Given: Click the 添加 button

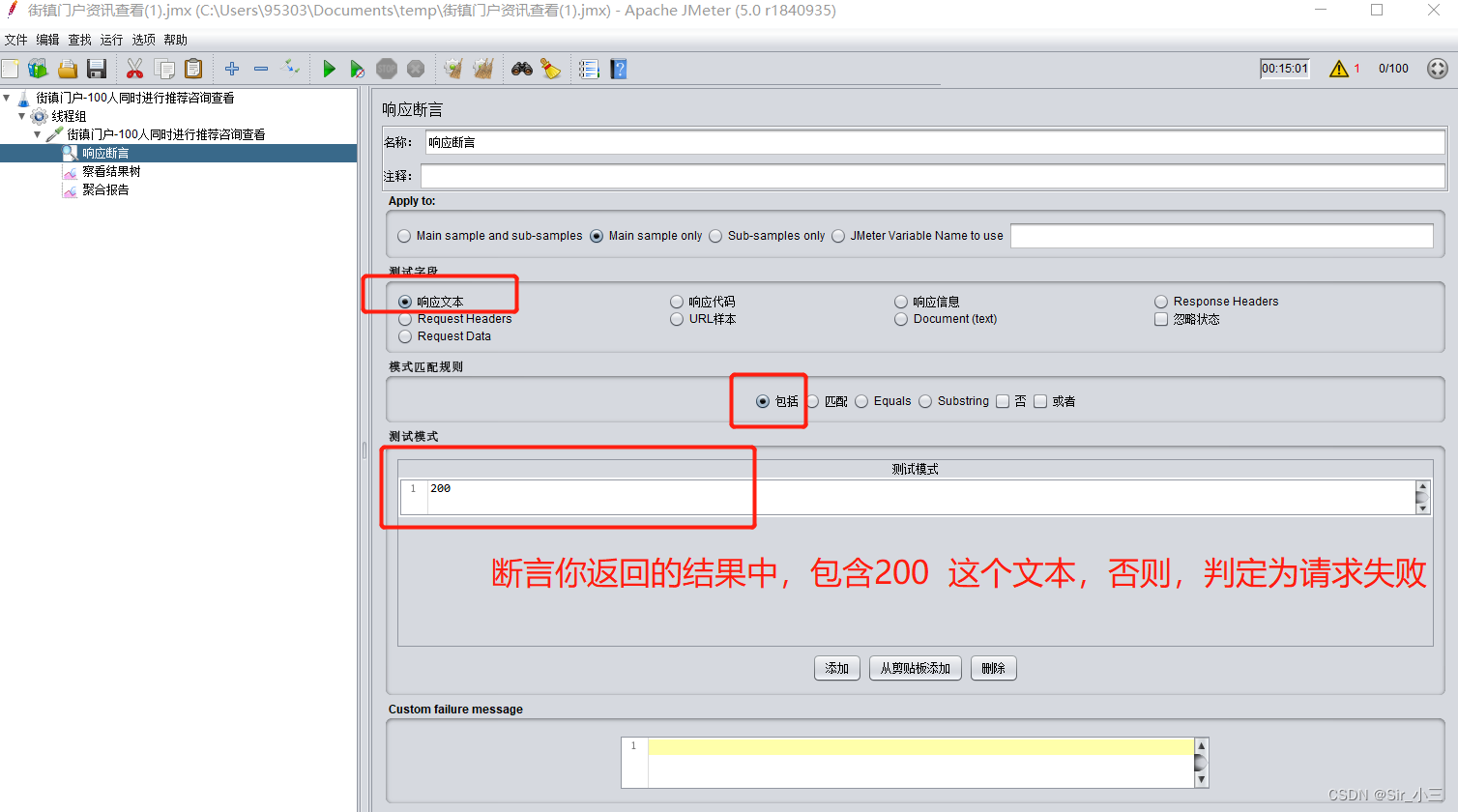Looking at the screenshot, I should coord(837,668).
